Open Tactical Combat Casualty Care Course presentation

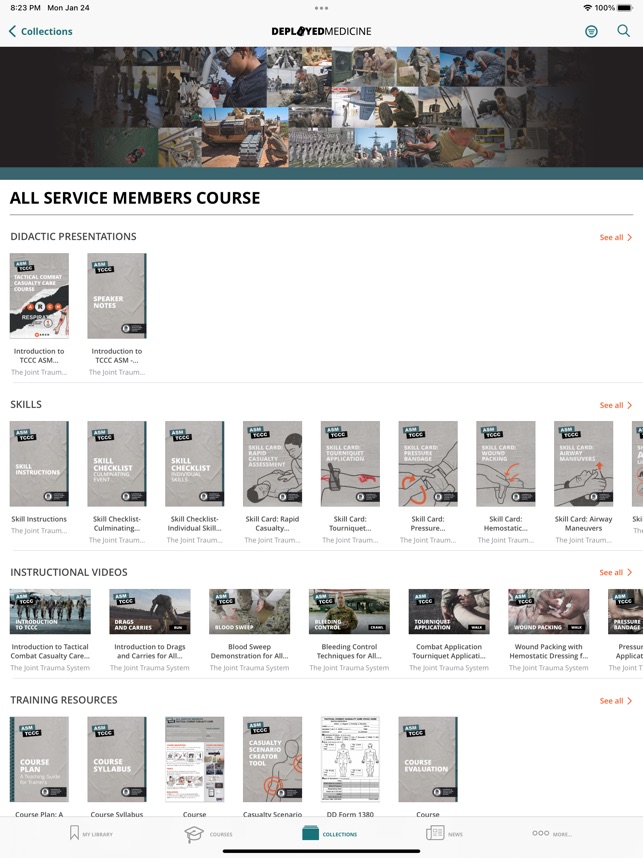coord(39,295)
